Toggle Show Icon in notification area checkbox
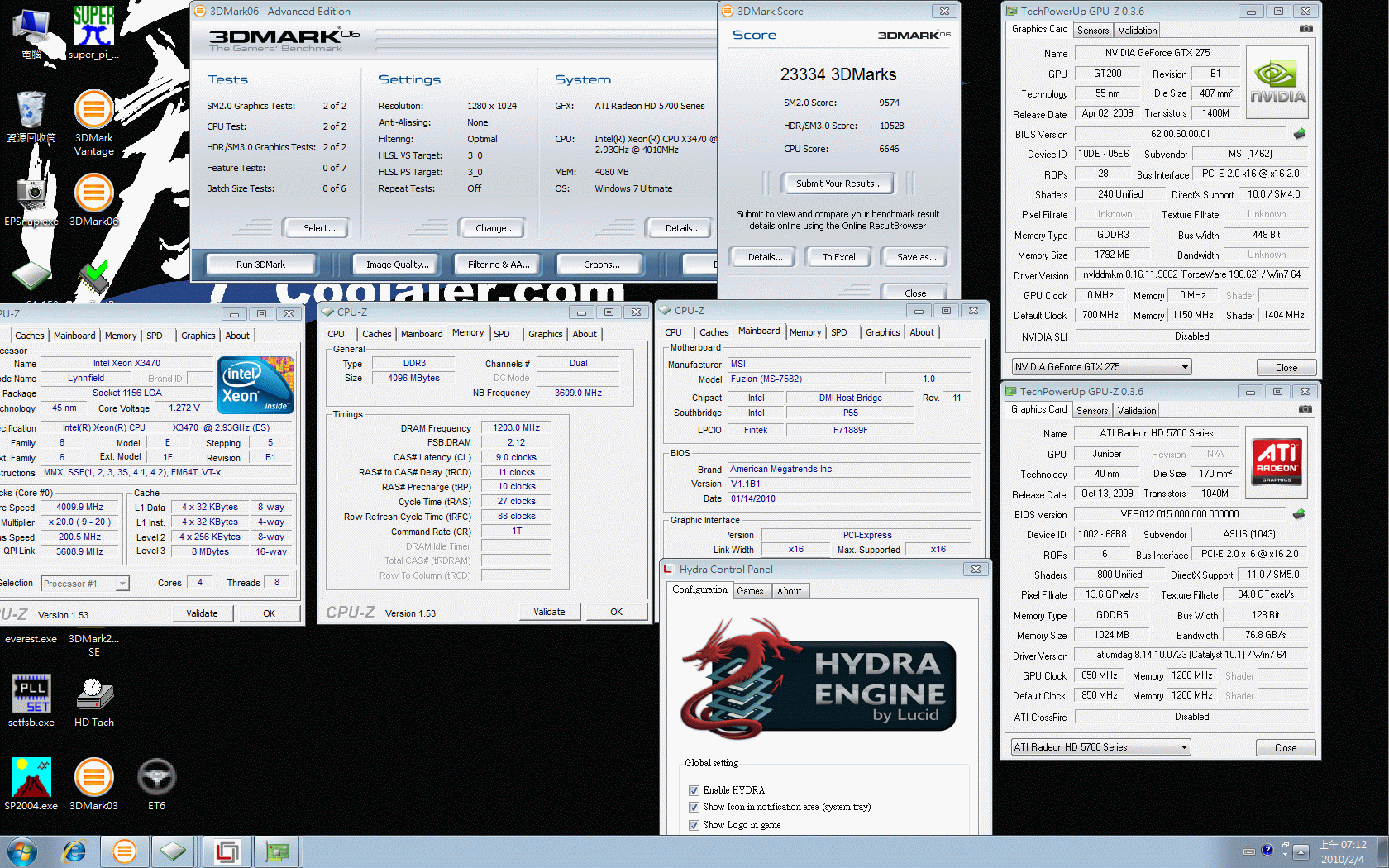This screenshot has width=1389, height=868. coord(694,807)
